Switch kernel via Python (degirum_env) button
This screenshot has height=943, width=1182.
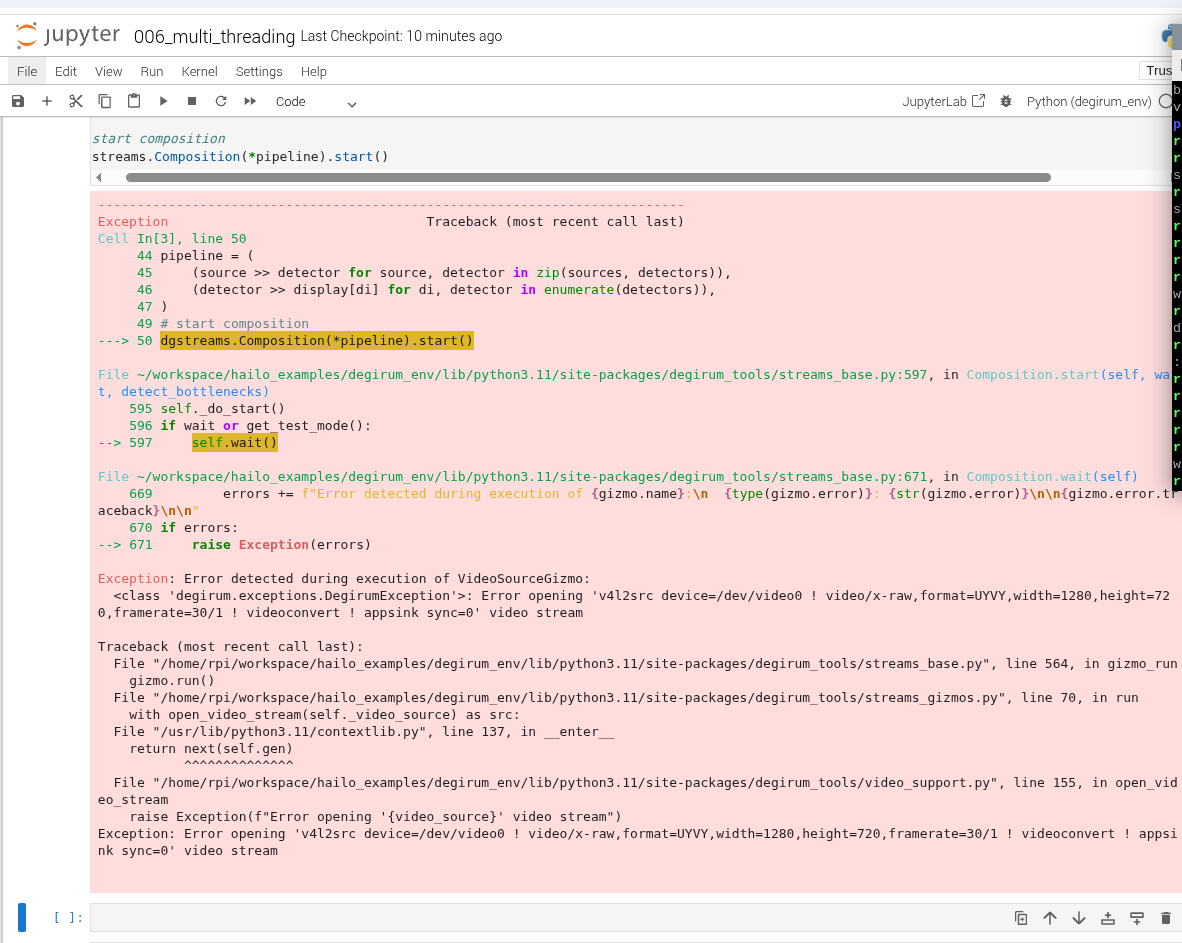click(1088, 101)
